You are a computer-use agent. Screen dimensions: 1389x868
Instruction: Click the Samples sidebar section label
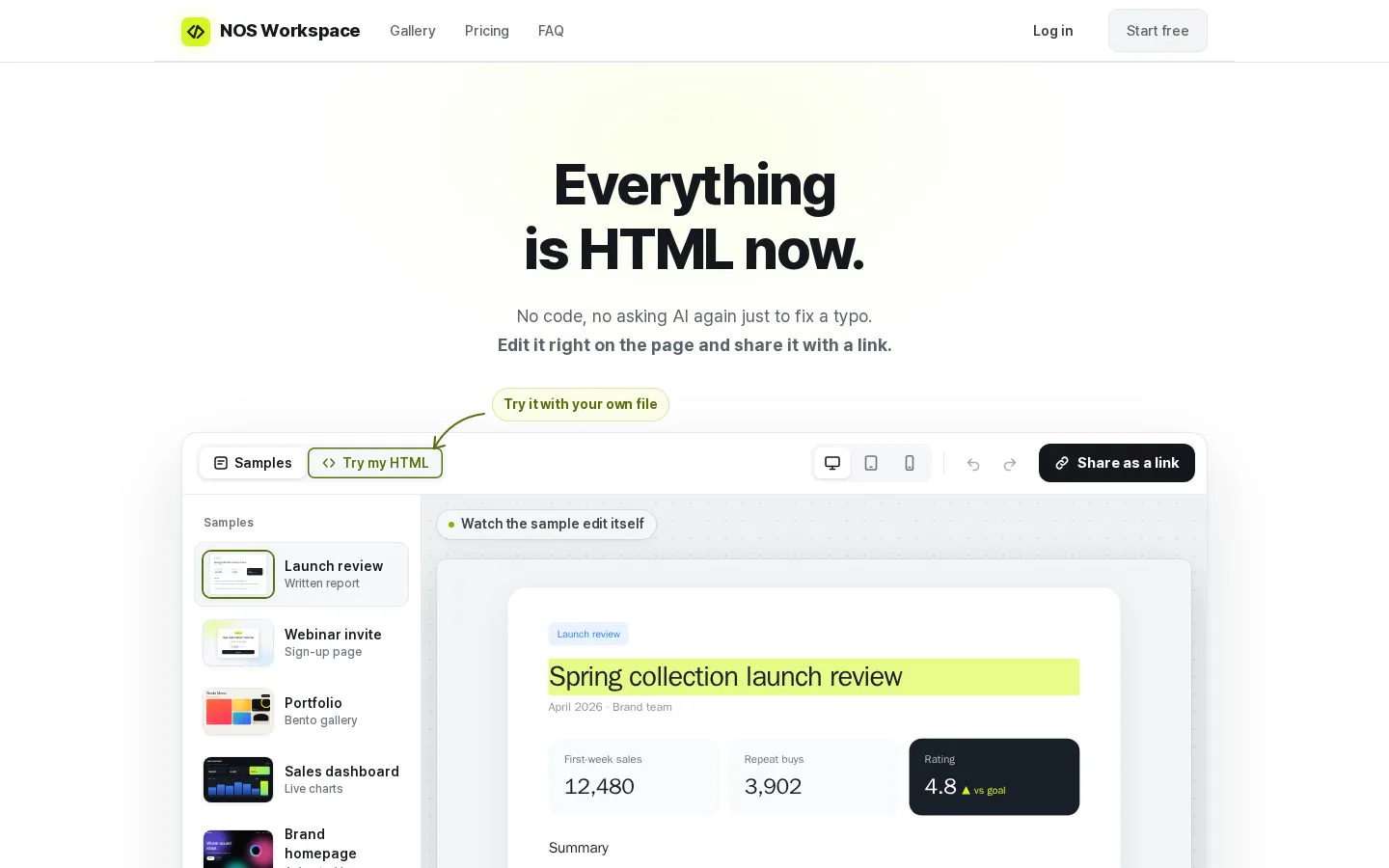click(x=229, y=523)
